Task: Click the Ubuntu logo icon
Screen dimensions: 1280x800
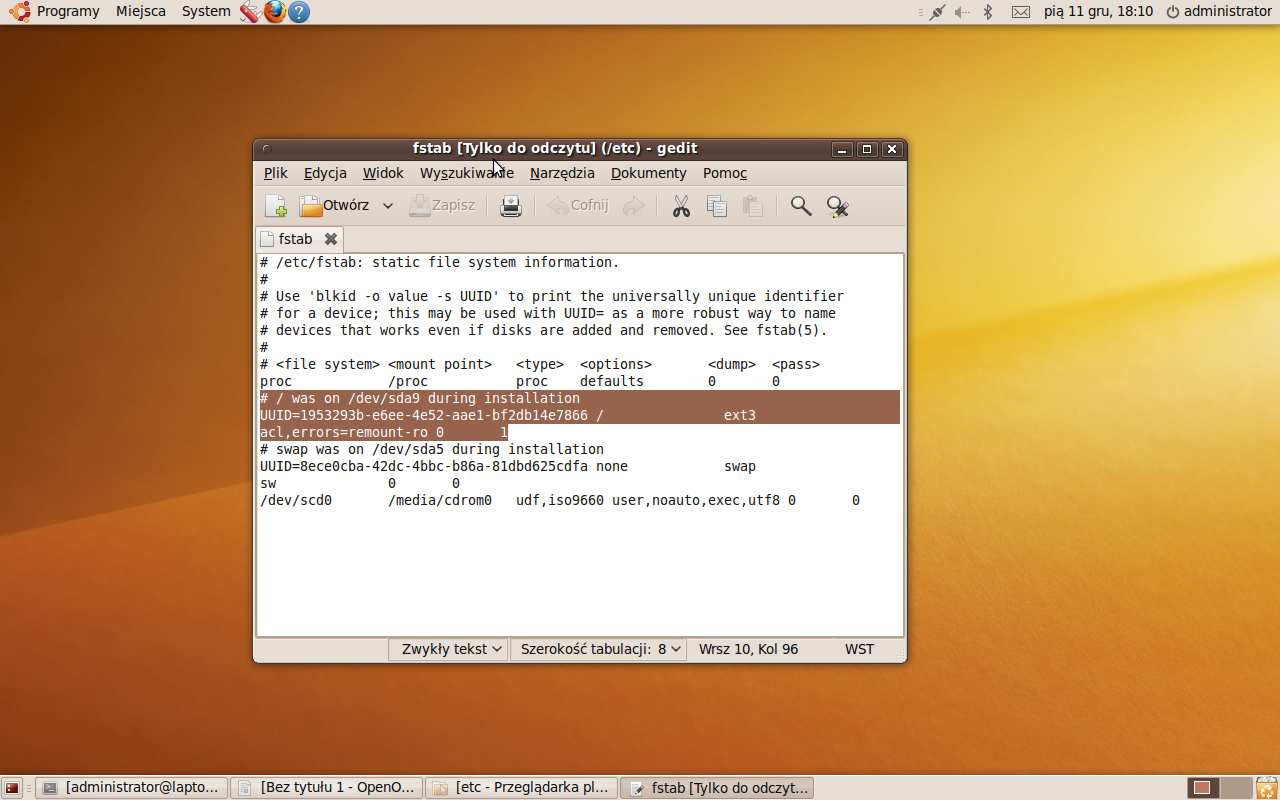Action: [x=20, y=11]
